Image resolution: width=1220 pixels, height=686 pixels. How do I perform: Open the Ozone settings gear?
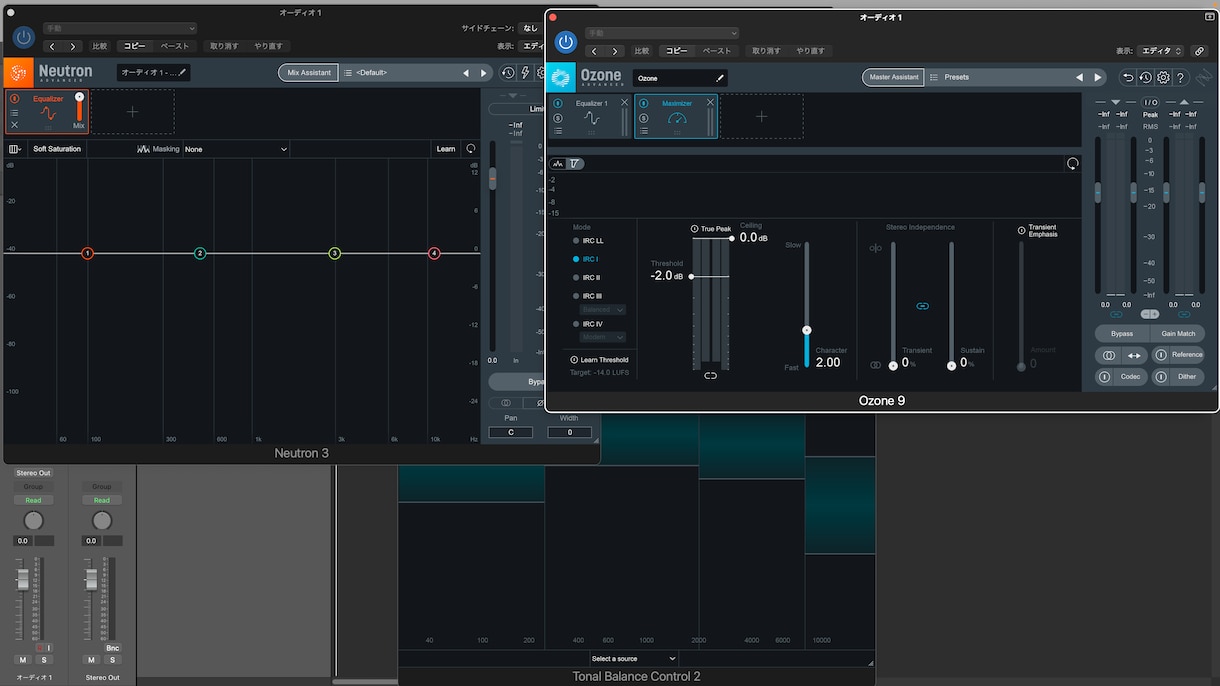1163,77
